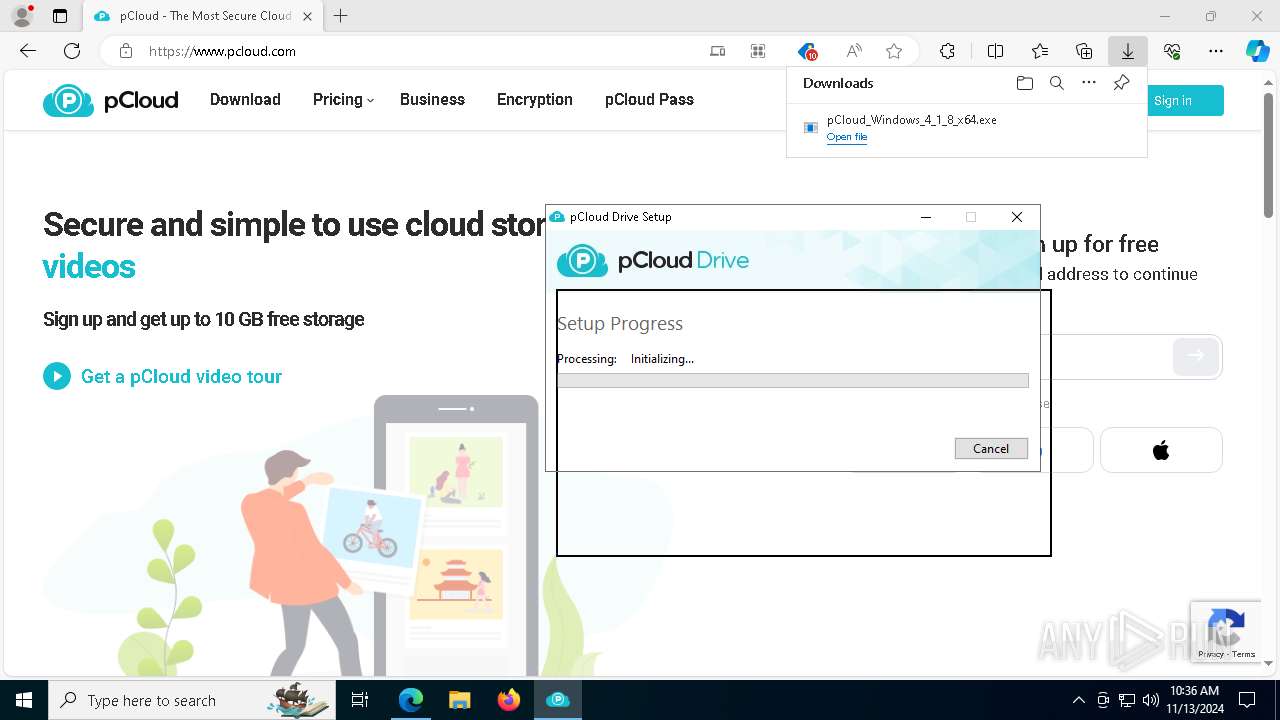Screen dimensions: 1280x720
Task: Open the app available icon in address bar
Action: [x=718, y=51]
